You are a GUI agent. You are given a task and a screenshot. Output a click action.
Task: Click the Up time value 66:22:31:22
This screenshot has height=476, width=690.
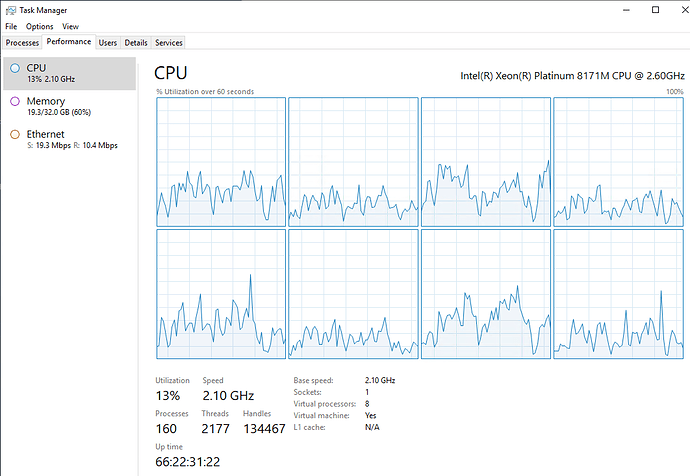188,461
